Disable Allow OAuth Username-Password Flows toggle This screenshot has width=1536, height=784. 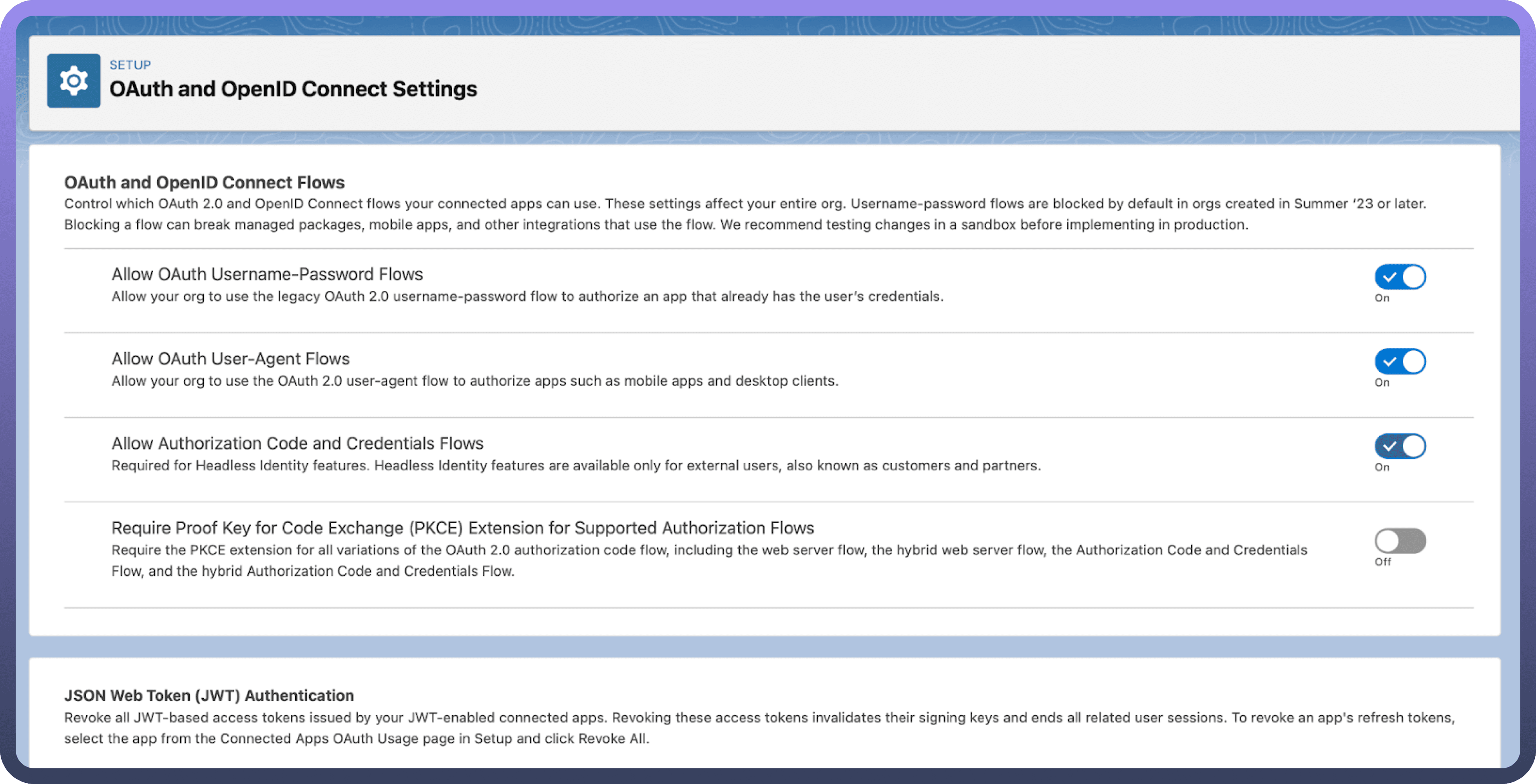click(x=1400, y=277)
